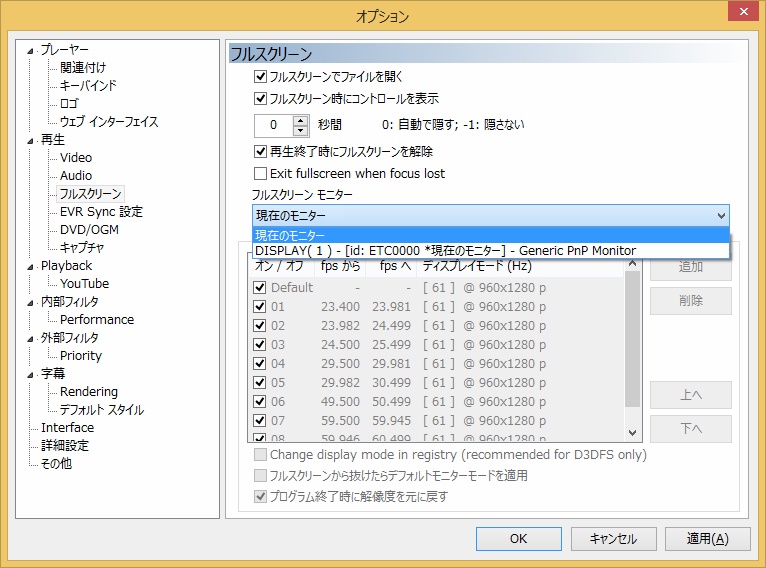This screenshot has height=568, width=766.
Task: Collapse the Playback tree node
Action: coord(30,267)
